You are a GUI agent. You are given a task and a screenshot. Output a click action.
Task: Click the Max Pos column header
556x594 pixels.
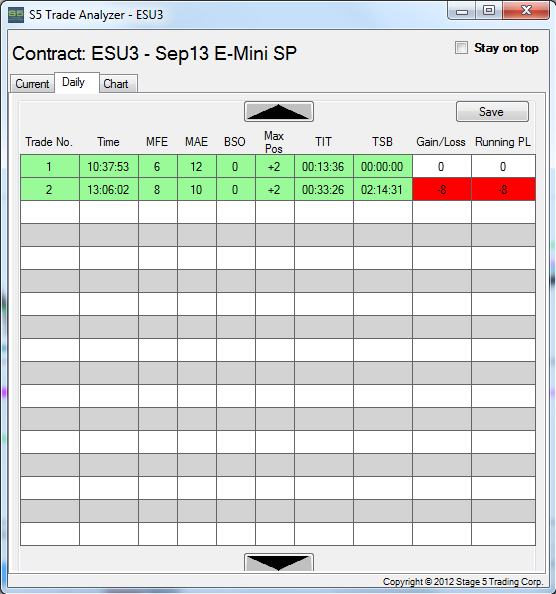[274, 142]
